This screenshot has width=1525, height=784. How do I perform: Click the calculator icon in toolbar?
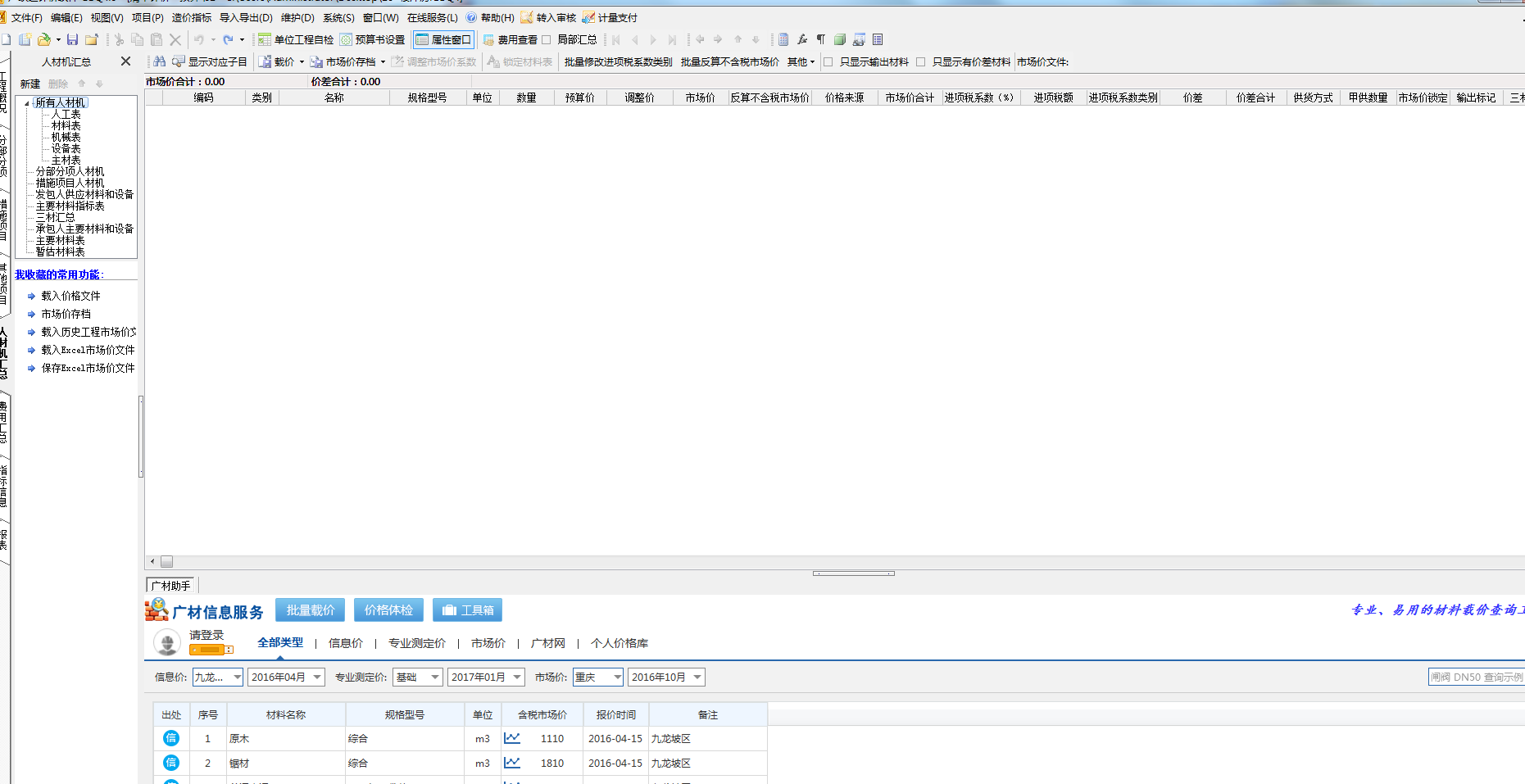click(783, 39)
